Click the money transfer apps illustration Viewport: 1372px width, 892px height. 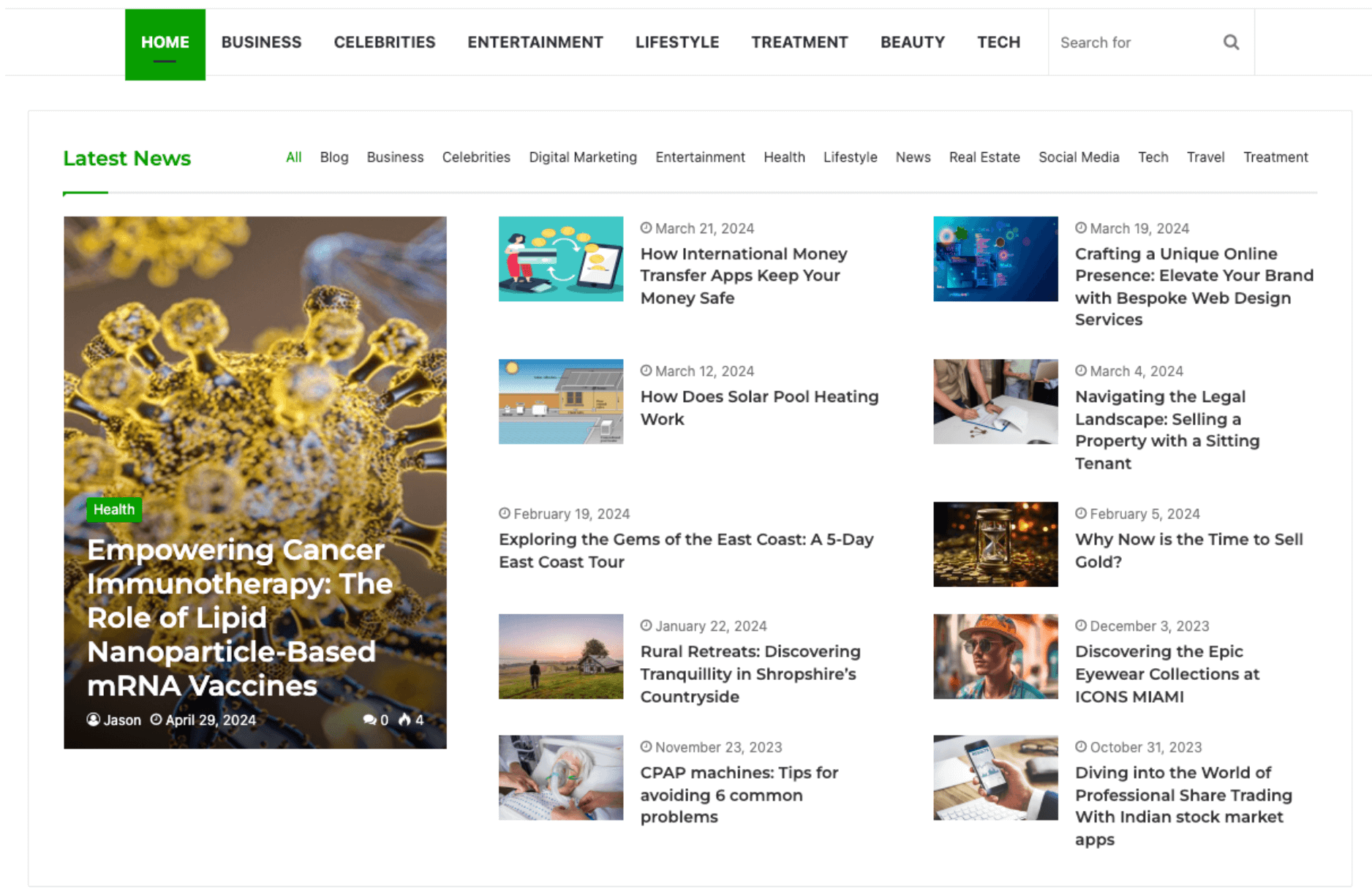560,259
